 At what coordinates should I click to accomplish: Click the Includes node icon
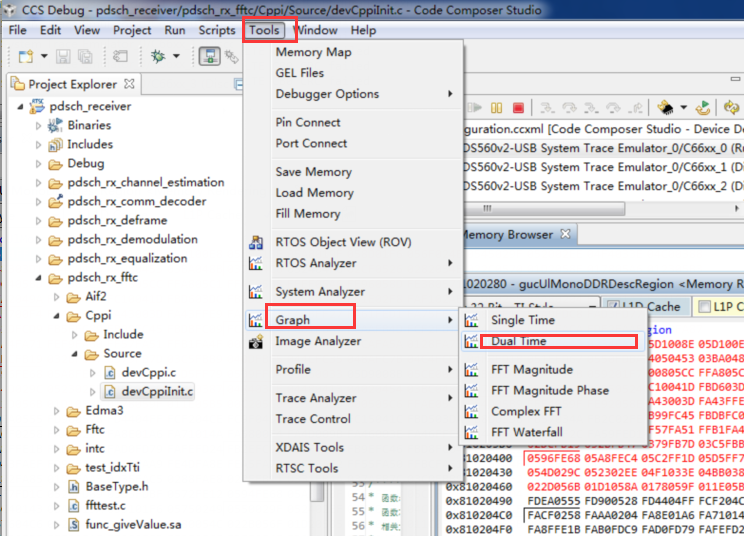coord(55,145)
